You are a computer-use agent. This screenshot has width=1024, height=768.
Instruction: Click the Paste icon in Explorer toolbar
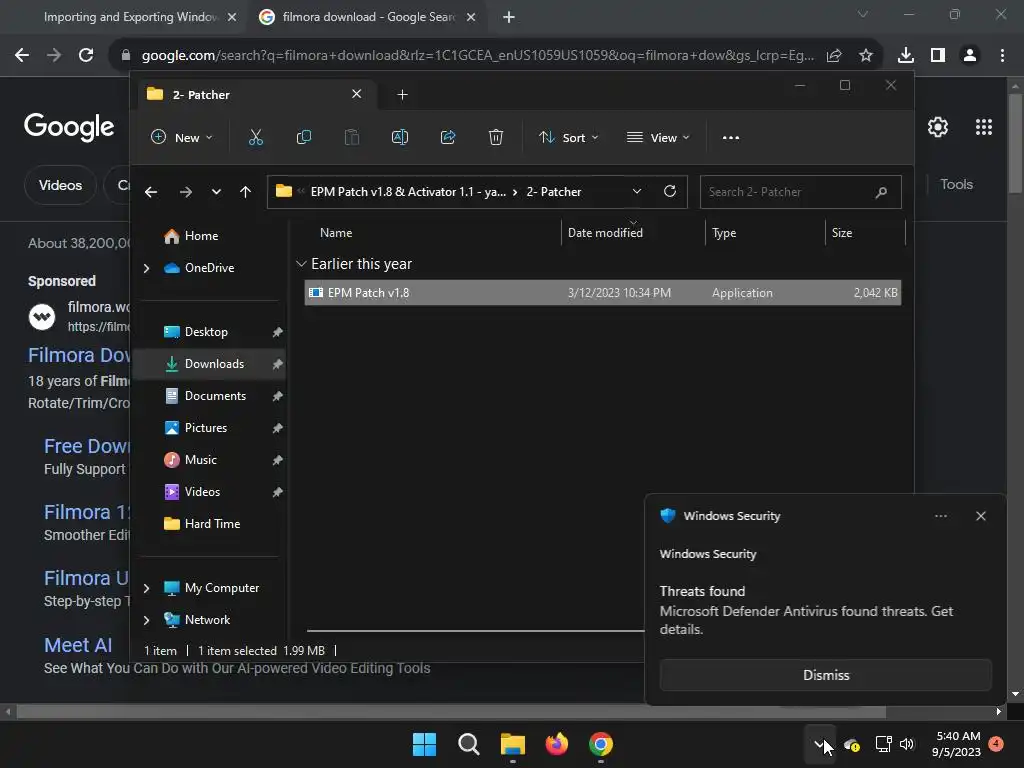coord(352,137)
